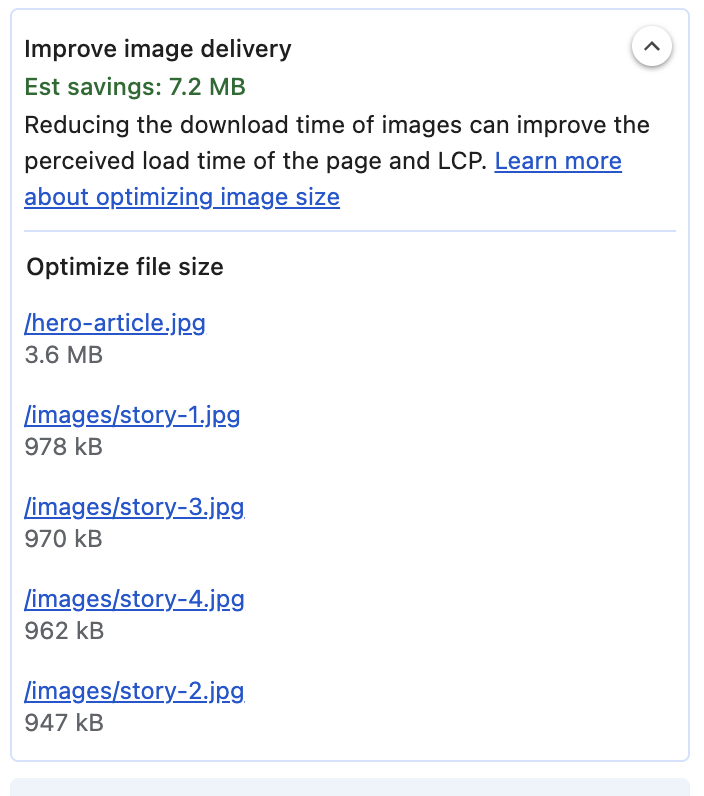This screenshot has height=796, width=704.
Task: Click the Est savings: 7.2 MB text
Action: click(x=135, y=87)
